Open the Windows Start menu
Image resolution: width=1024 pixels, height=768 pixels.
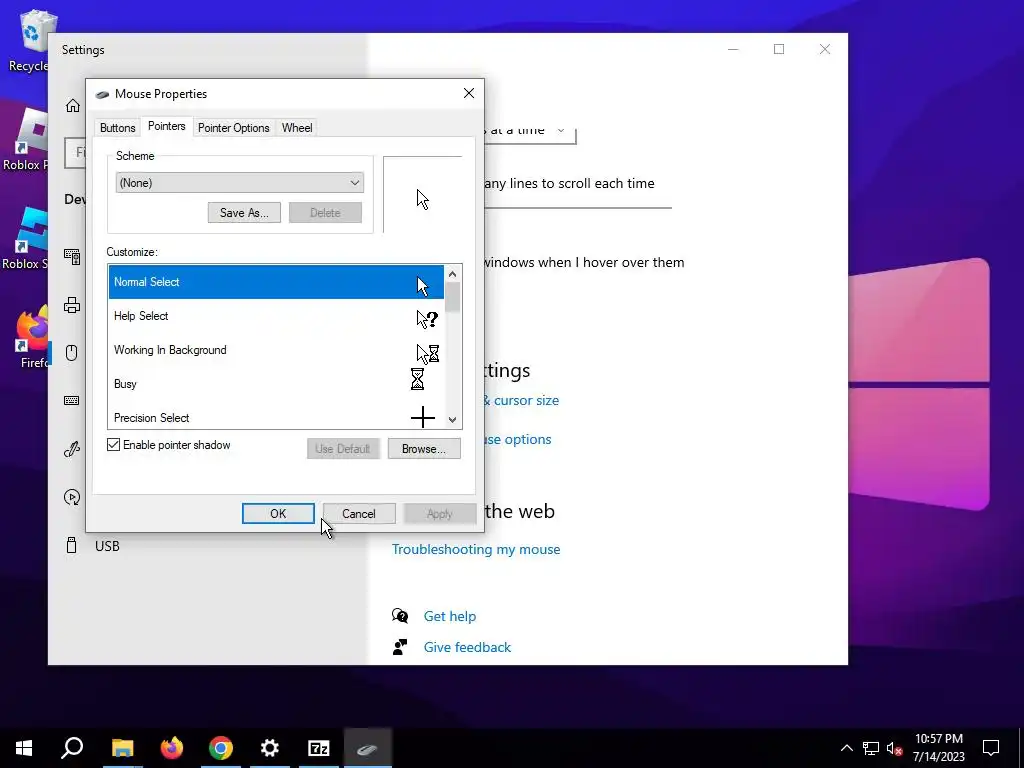(x=24, y=748)
